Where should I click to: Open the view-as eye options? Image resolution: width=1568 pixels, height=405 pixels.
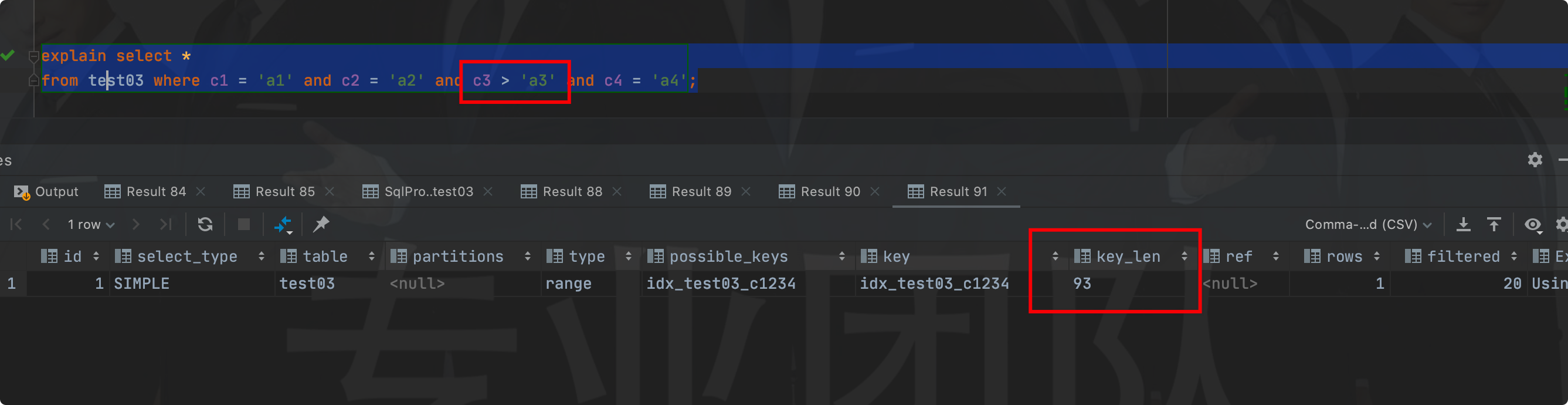click(x=1533, y=225)
